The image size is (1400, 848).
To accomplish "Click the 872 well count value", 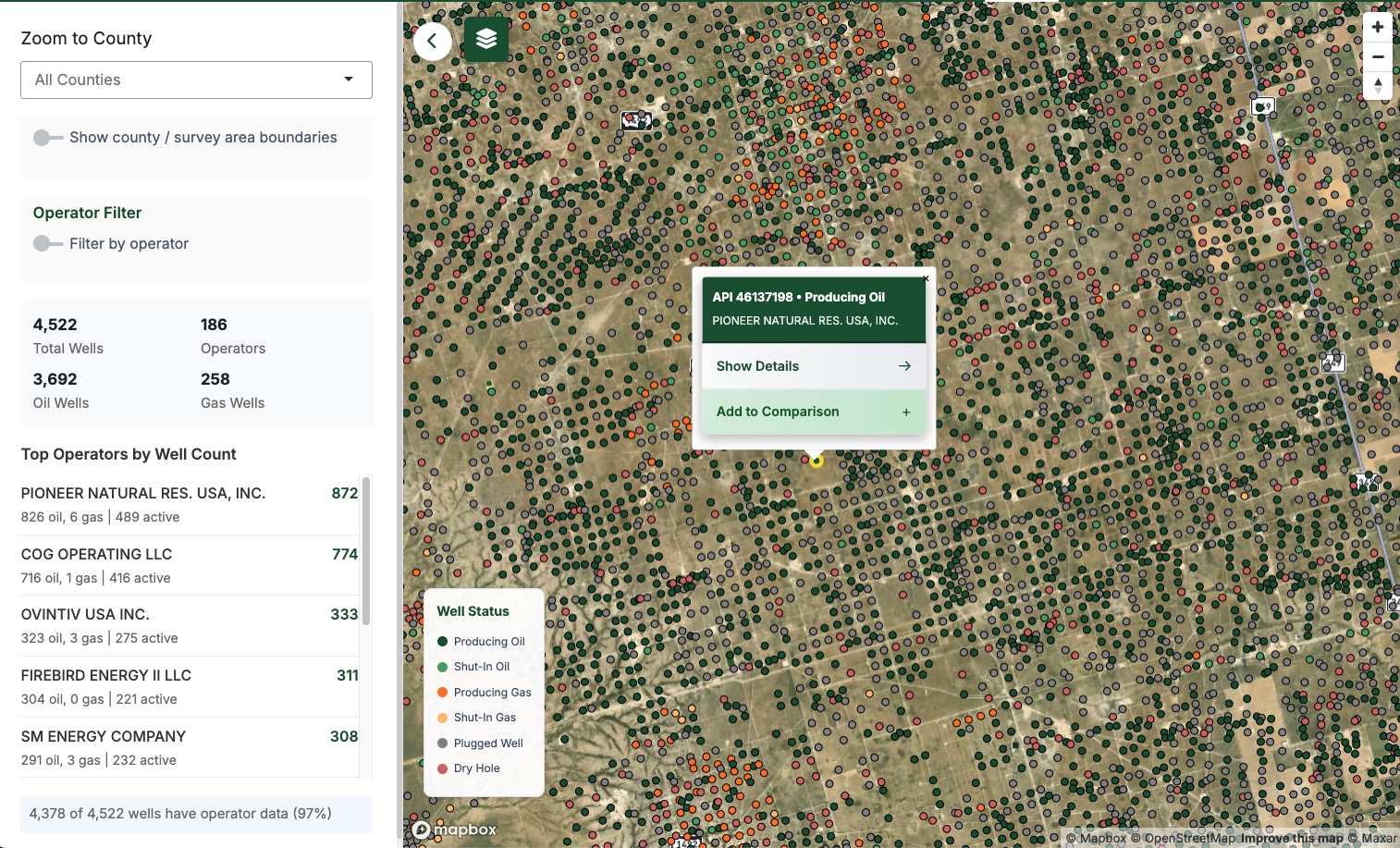I will click(345, 493).
